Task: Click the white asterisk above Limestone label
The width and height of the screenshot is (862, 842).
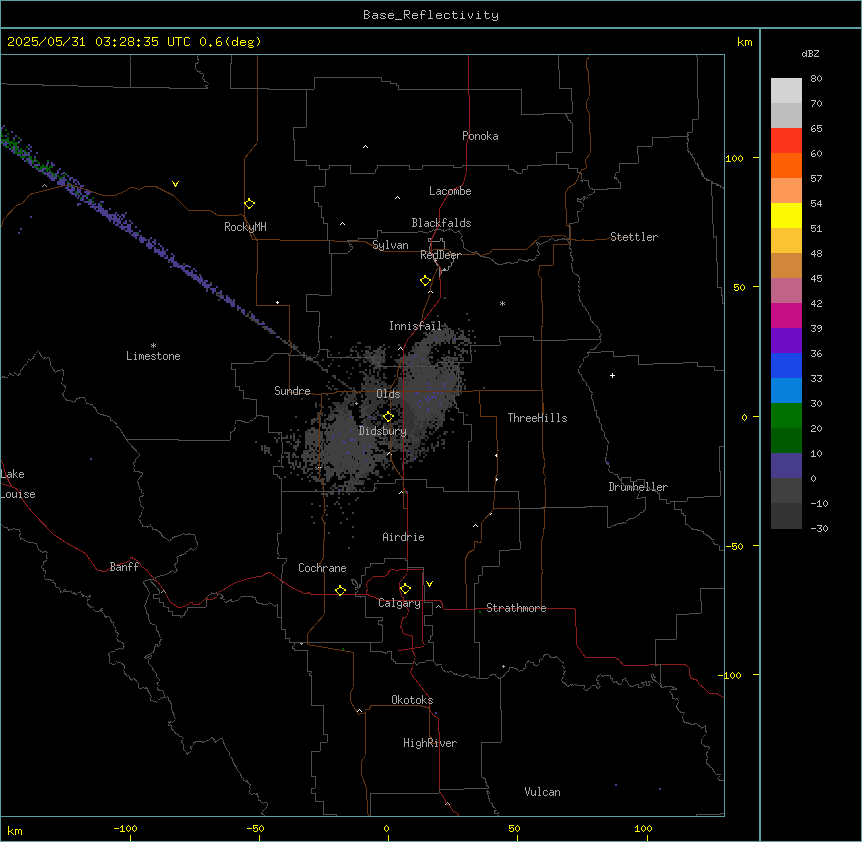Action: point(153,346)
